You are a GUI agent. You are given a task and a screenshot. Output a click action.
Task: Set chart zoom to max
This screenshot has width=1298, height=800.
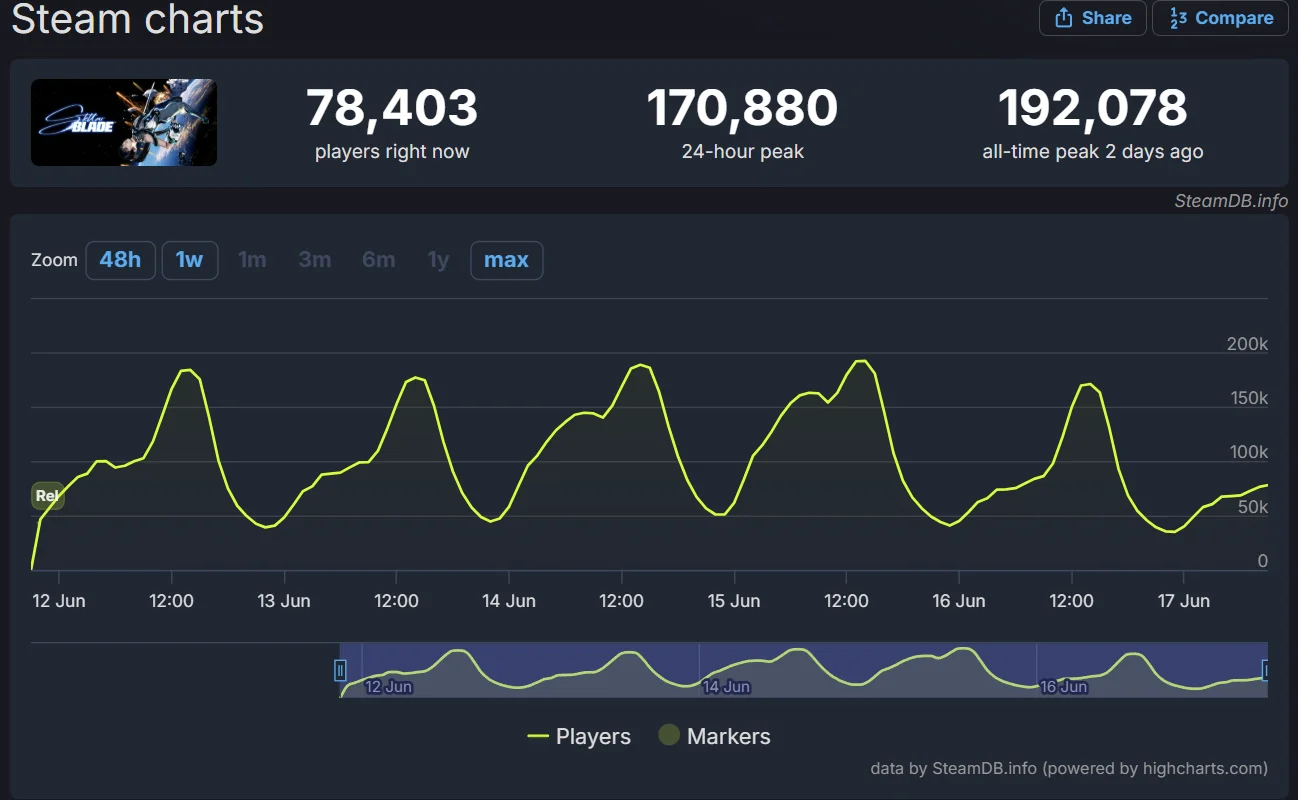coord(506,260)
